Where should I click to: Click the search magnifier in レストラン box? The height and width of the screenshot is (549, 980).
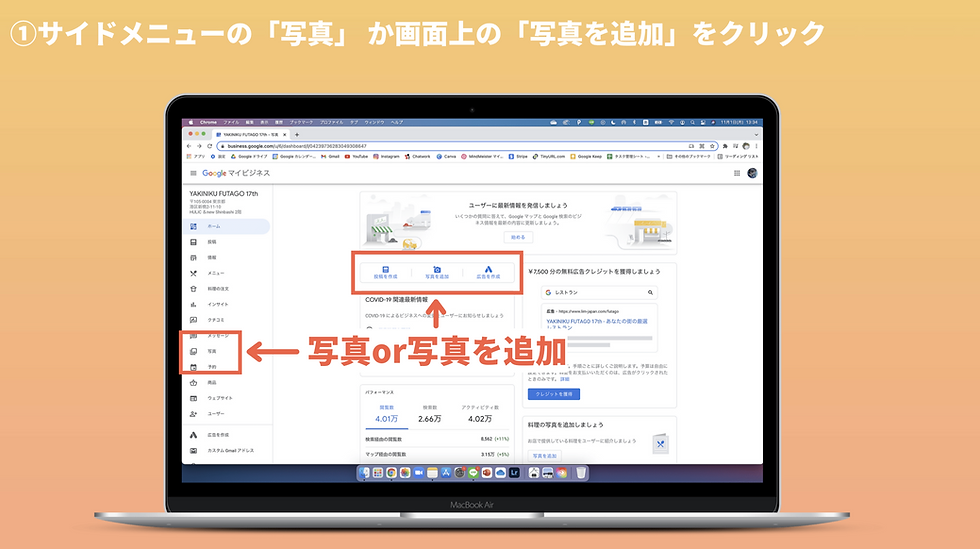[x=650, y=292]
